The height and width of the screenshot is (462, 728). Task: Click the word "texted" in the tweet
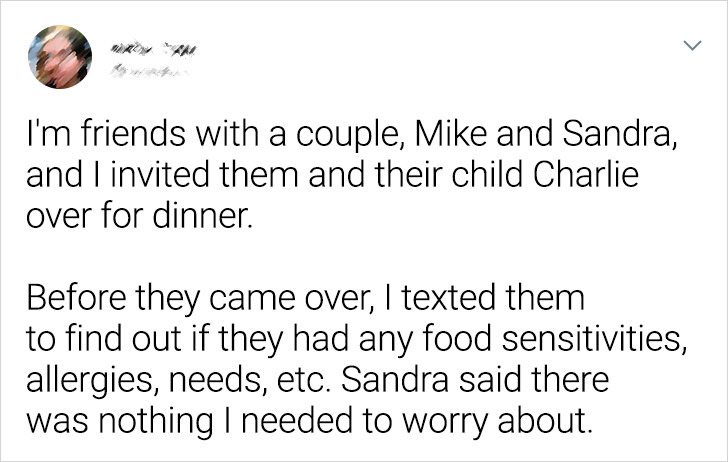449,298
